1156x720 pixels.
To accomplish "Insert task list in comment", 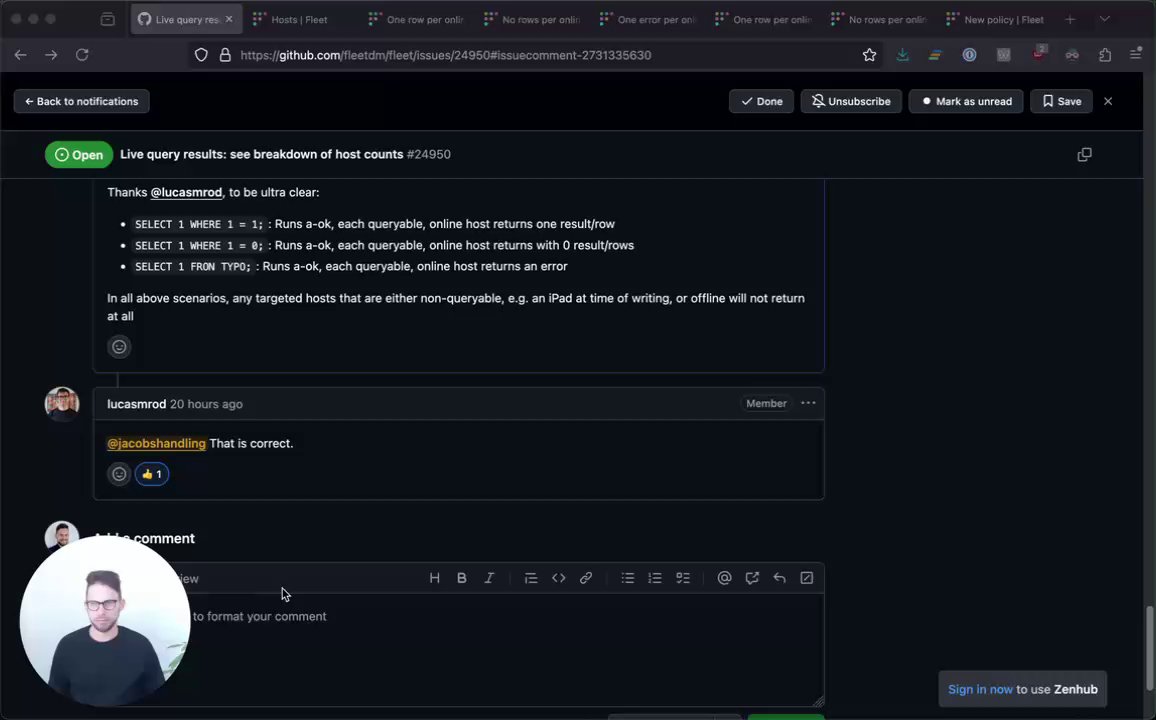I will point(683,579).
